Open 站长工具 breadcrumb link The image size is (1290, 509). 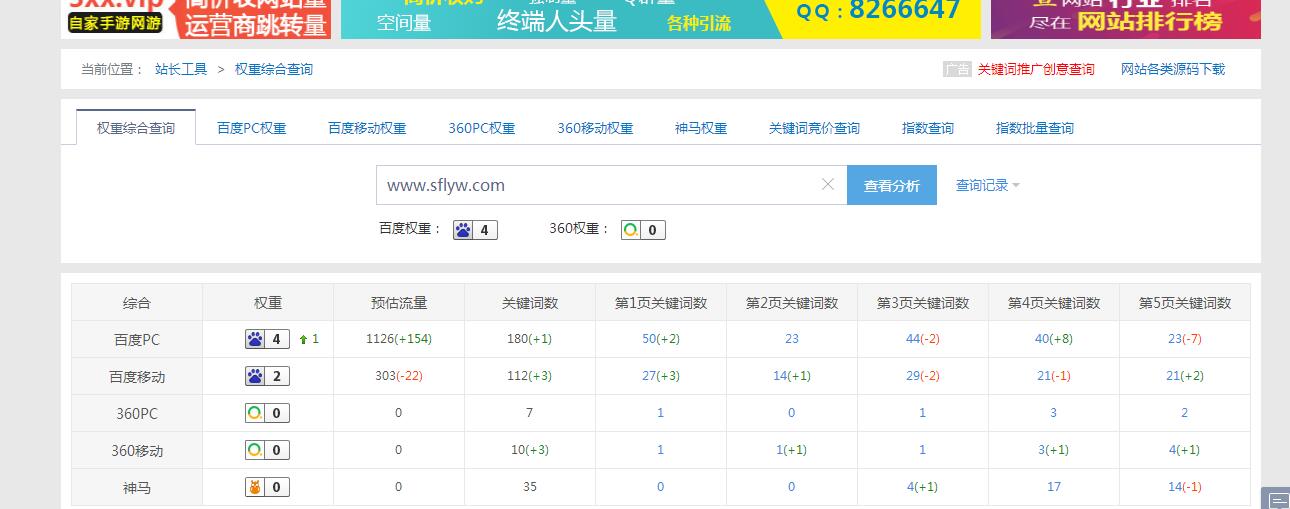(x=181, y=69)
